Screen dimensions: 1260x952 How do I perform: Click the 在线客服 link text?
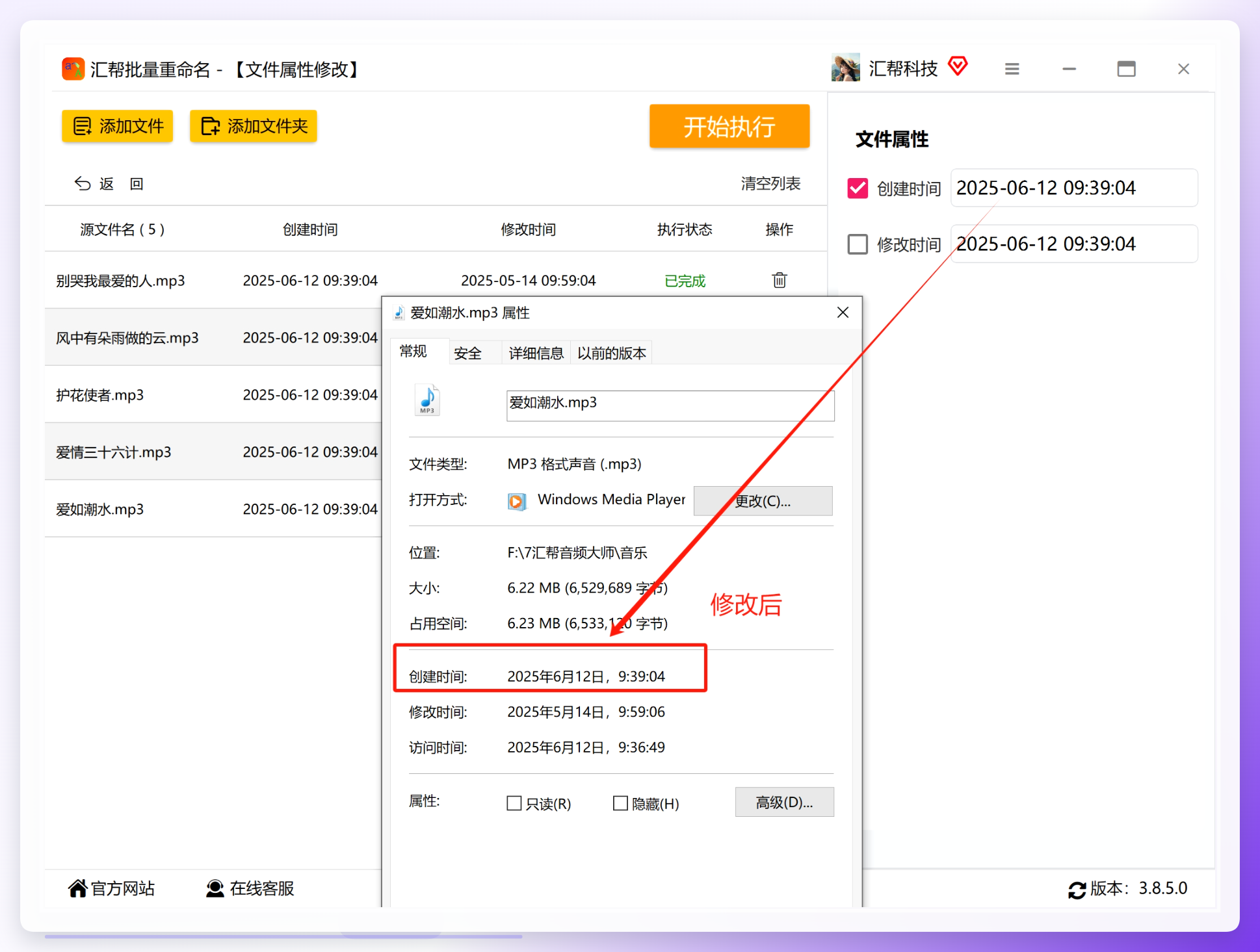point(262,888)
